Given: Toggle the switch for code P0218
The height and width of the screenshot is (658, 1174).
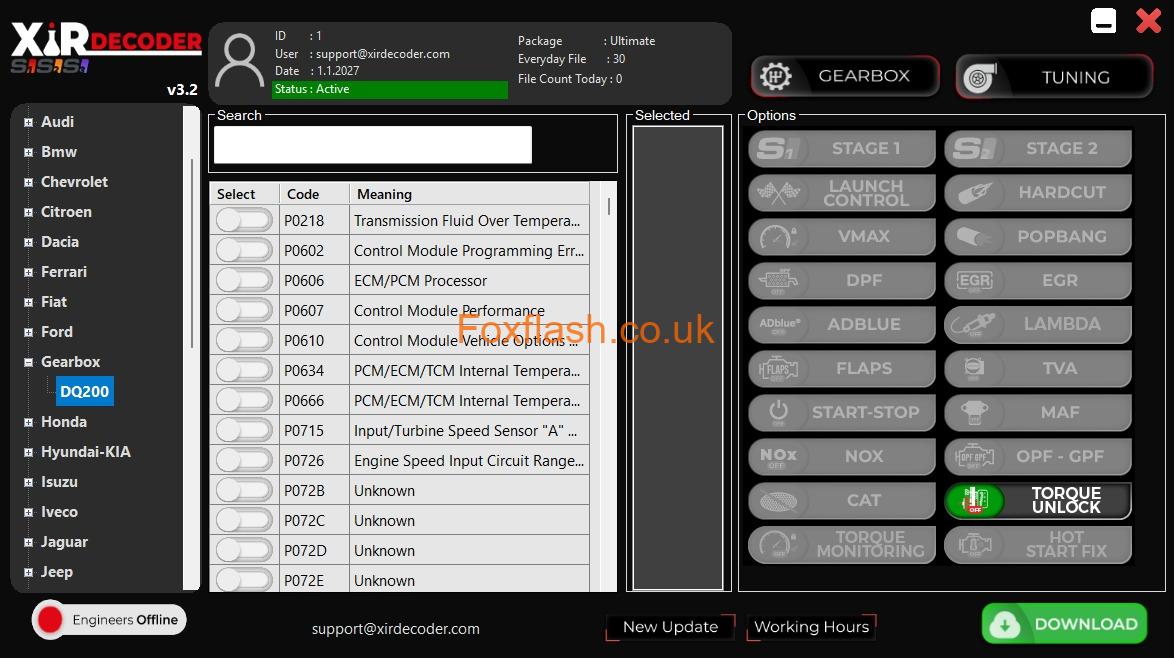Looking at the screenshot, I should coord(244,221).
